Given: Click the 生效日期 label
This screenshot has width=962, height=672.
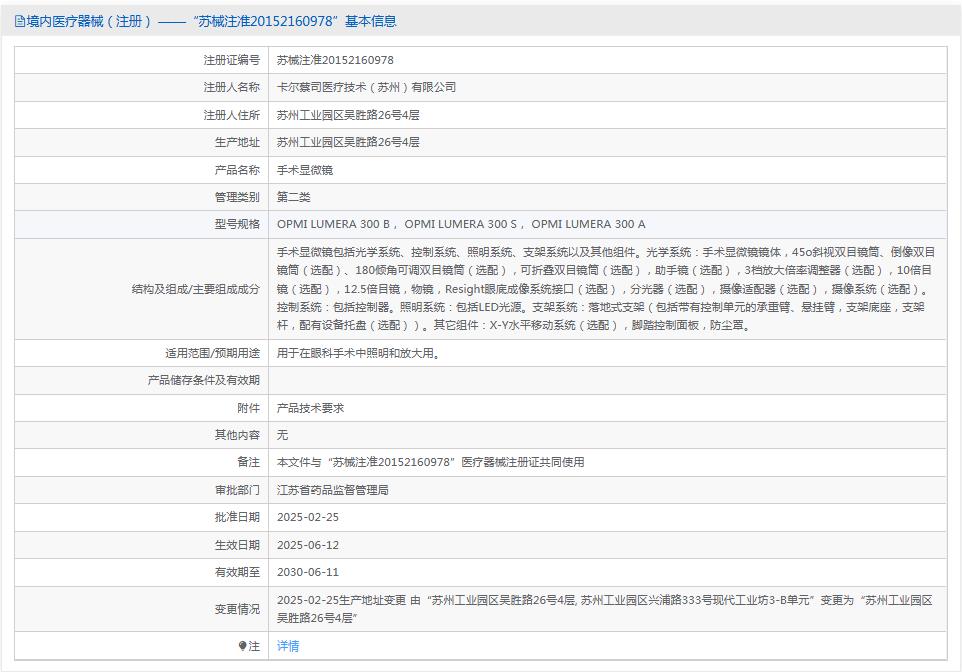Looking at the screenshot, I should (x=237, y=545).
